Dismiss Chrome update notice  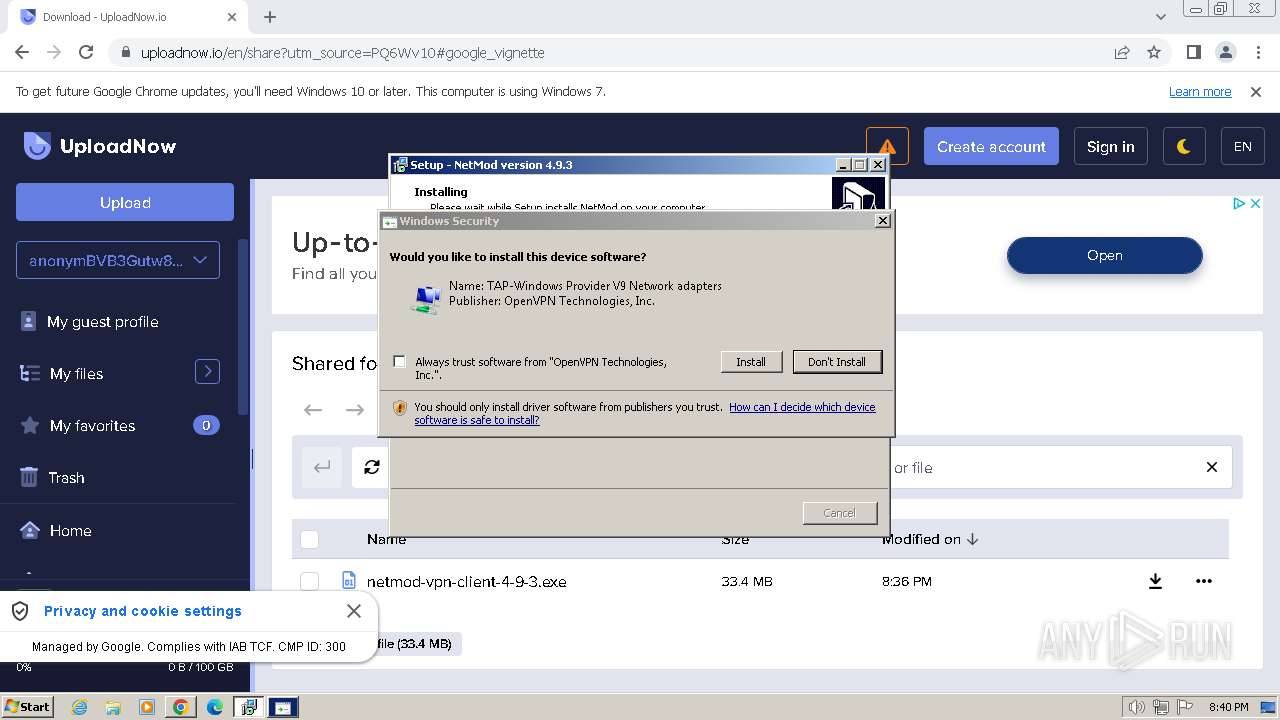tap(1256, 91)
